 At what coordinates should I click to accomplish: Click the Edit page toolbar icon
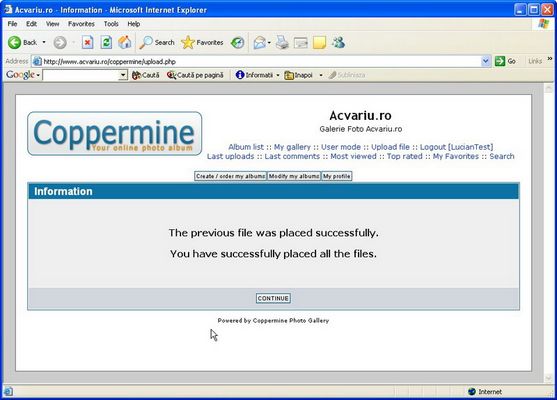pyautogui.click(x=301, y=43)
